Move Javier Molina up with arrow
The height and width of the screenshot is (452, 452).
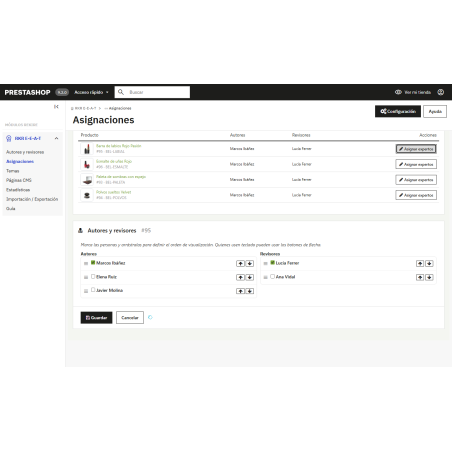pos(240,291)
